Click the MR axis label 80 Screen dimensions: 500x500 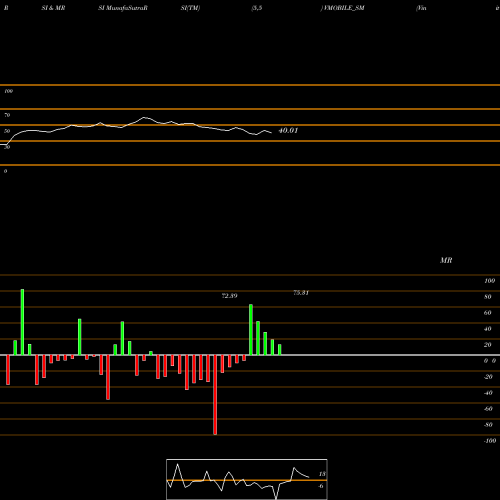pyautogui.click(x=487, y=297)
